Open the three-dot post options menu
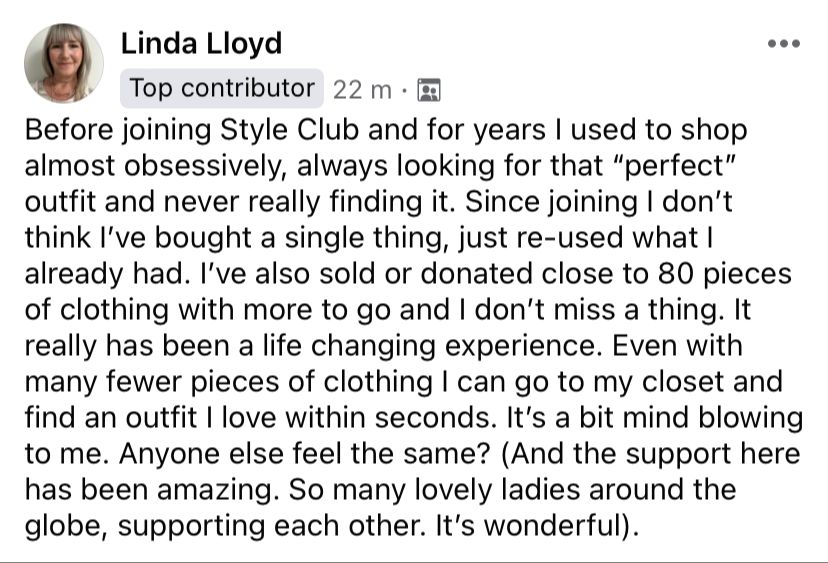This screenshot has width=828, height=563. pyautogui.click(x=783, y=44)
